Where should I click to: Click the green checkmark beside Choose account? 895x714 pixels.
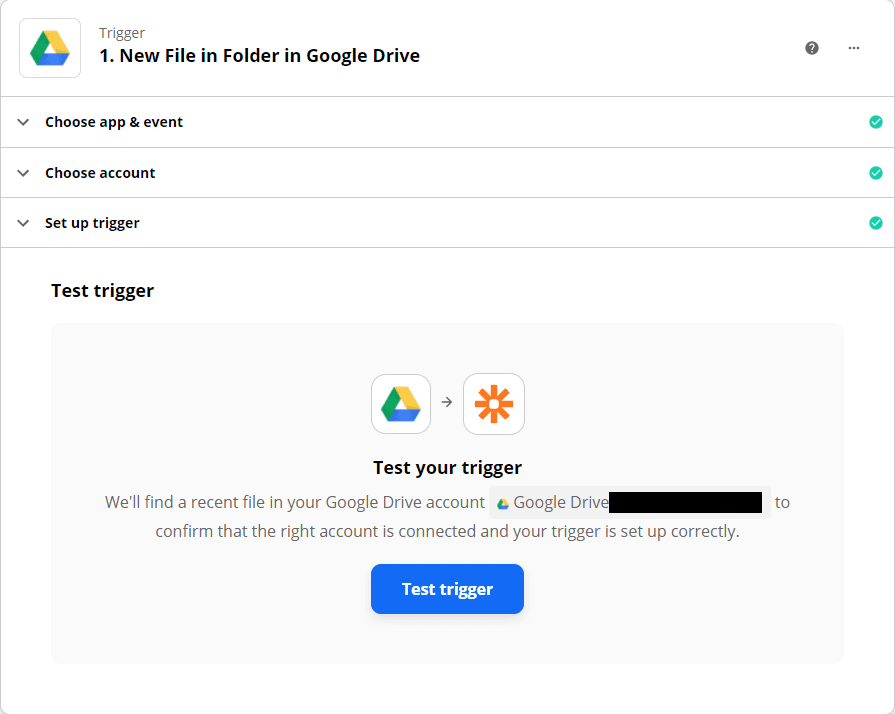(x=876, y=172)
